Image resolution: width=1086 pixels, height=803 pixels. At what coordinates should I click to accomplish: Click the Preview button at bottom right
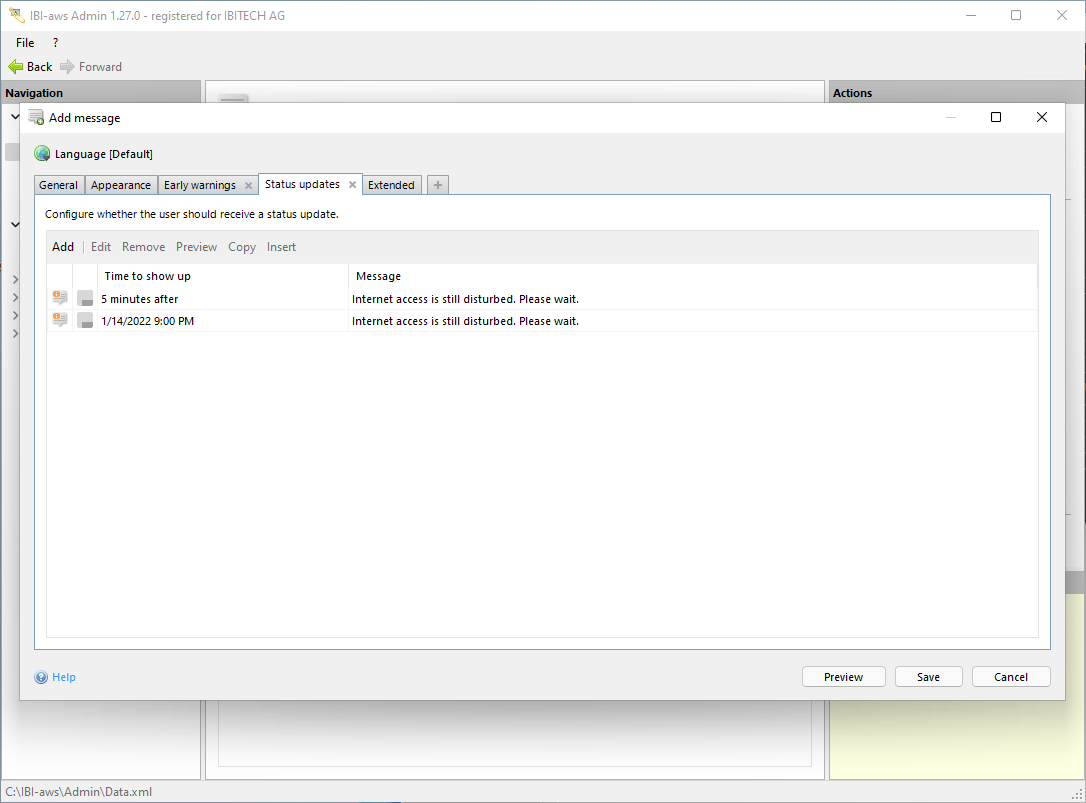[x=844, y=677]
